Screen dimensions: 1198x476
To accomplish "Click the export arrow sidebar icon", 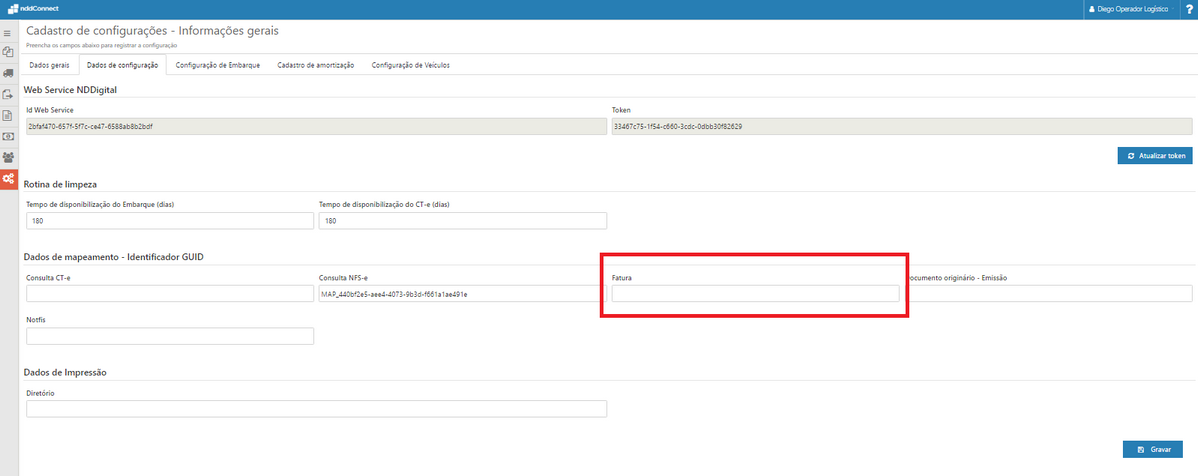I will (8, 95).
